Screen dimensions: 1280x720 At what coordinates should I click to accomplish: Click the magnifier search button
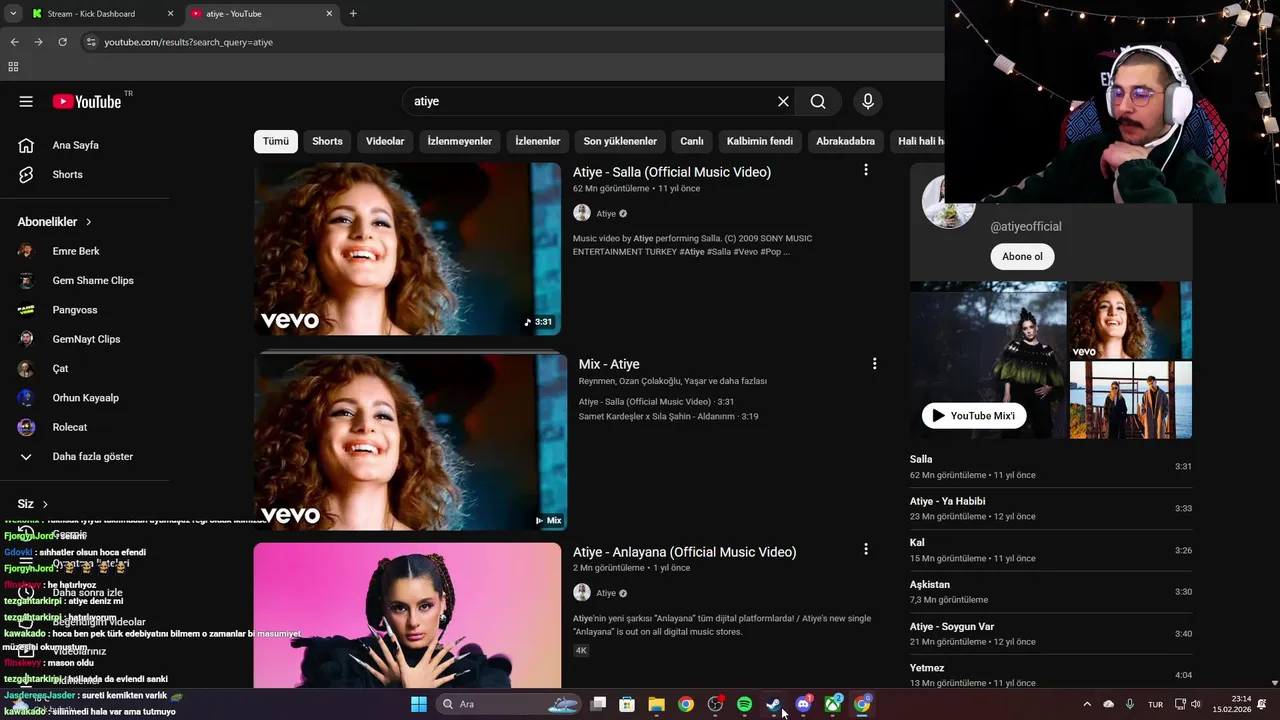click(818, 101)
